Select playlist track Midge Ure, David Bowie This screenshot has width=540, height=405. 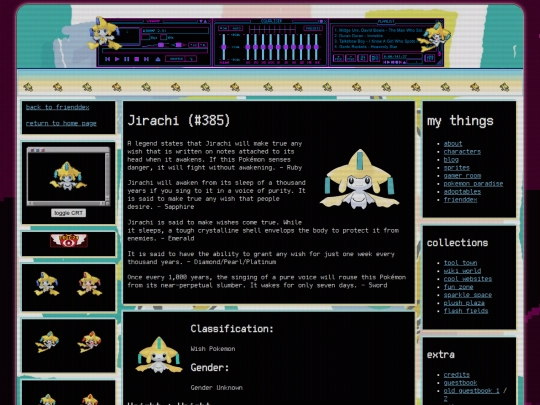click(378, 30)
